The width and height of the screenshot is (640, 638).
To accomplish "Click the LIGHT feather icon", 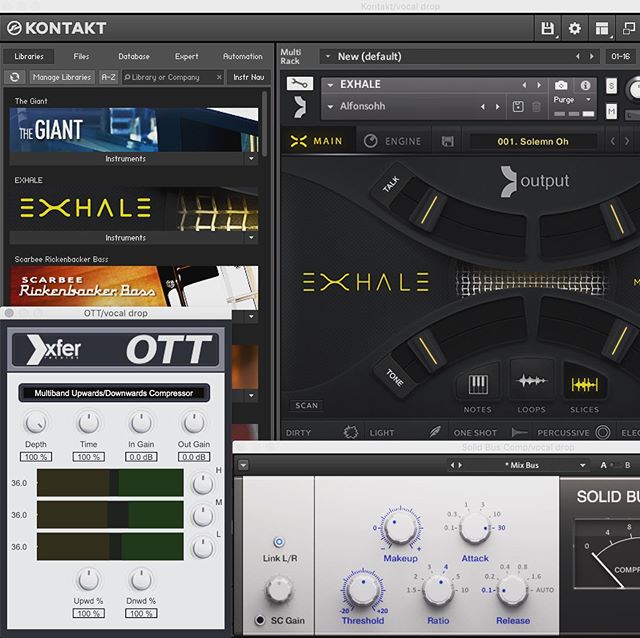I will point(436,432).
